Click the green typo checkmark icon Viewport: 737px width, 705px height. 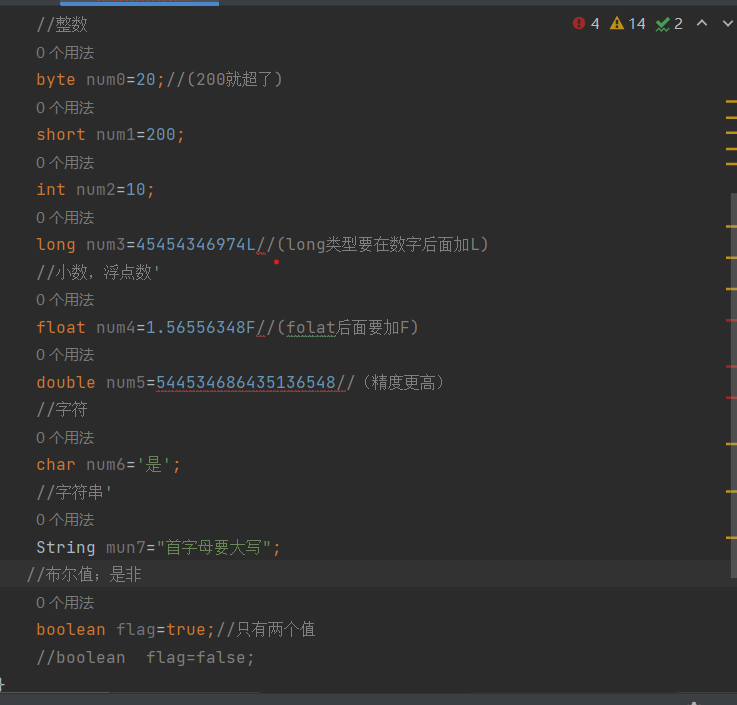(662, 24)
